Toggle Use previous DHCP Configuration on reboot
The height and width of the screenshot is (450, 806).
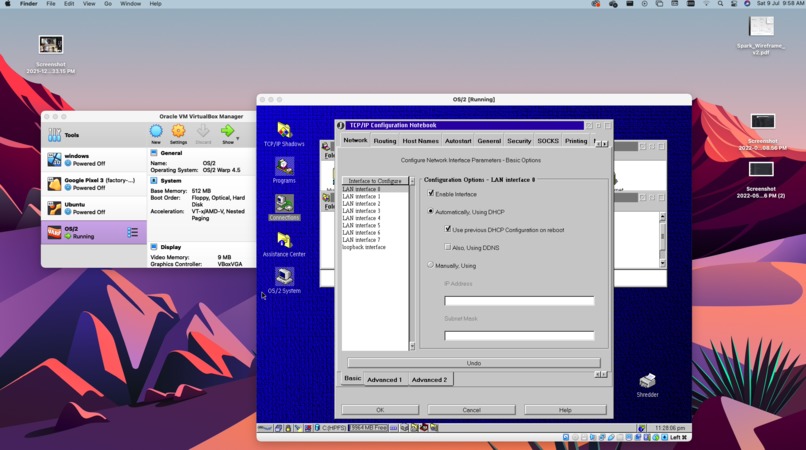448,229
